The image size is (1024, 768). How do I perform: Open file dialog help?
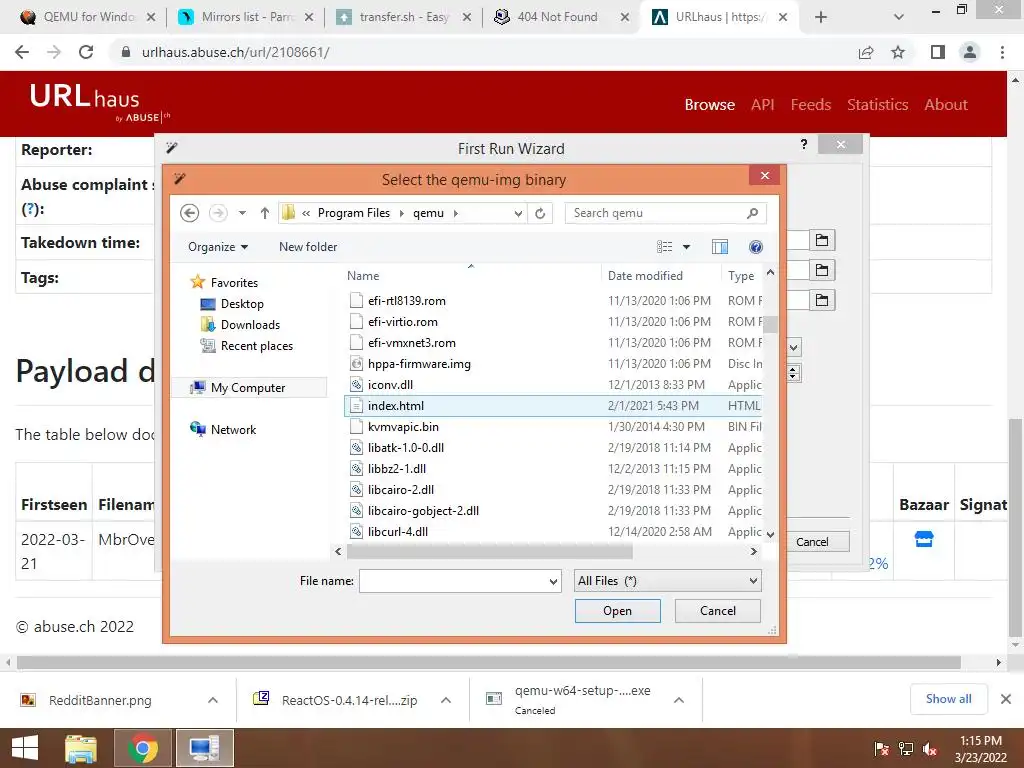click(756, 247)
